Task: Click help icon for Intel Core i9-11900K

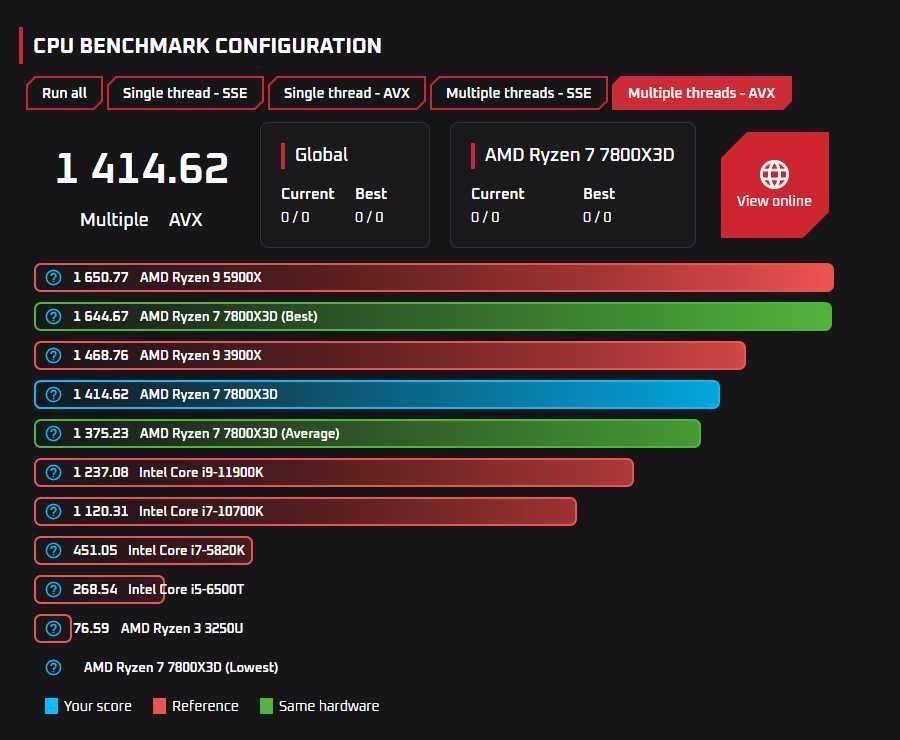Action: (53, 472)
